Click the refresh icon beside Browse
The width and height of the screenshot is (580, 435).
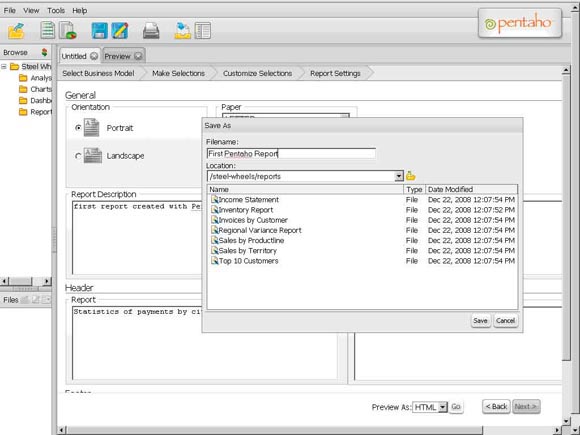[44, 52]
